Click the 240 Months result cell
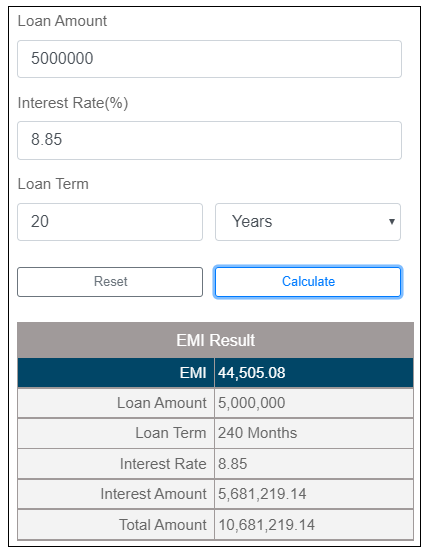429x551 pixels. coord(314,433)
